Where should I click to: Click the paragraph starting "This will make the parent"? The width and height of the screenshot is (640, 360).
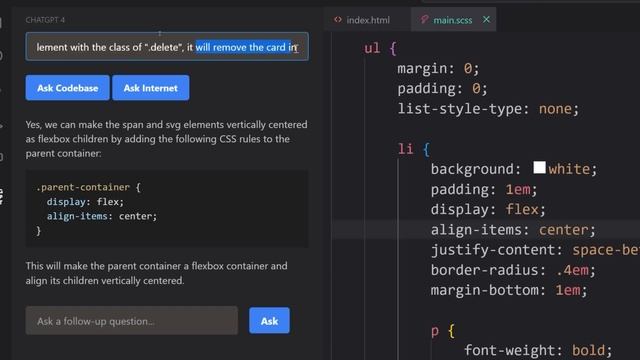coord(157,273)
